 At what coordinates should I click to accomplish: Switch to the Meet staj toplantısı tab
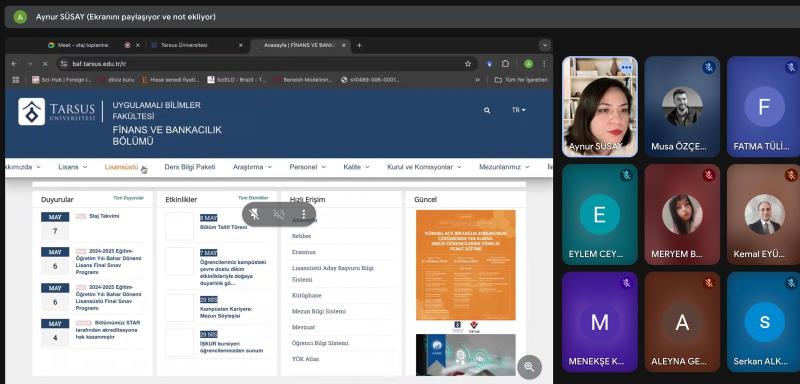pyautogui.click(x=83, y=45)
